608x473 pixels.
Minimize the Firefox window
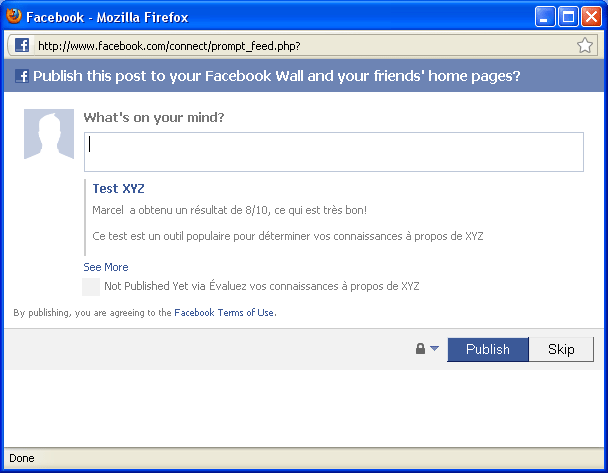pos(544,17)
